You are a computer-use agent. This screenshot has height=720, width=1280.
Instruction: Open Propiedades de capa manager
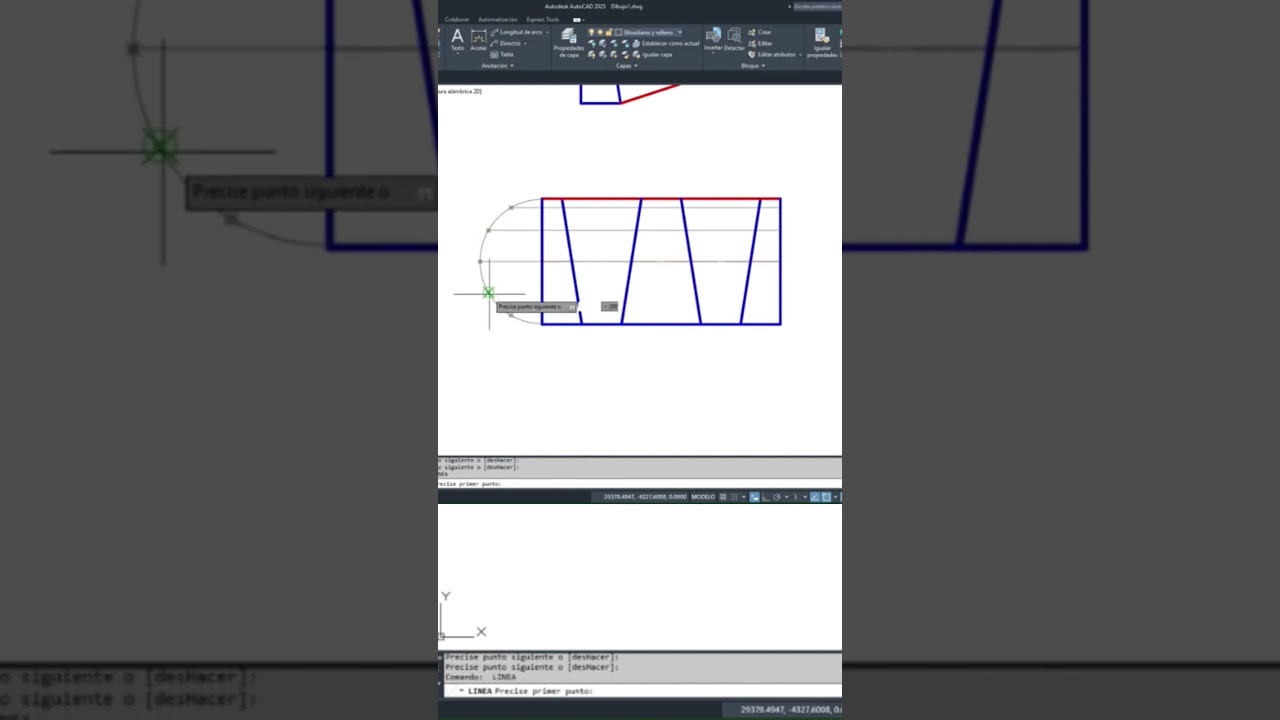(569, 43)
